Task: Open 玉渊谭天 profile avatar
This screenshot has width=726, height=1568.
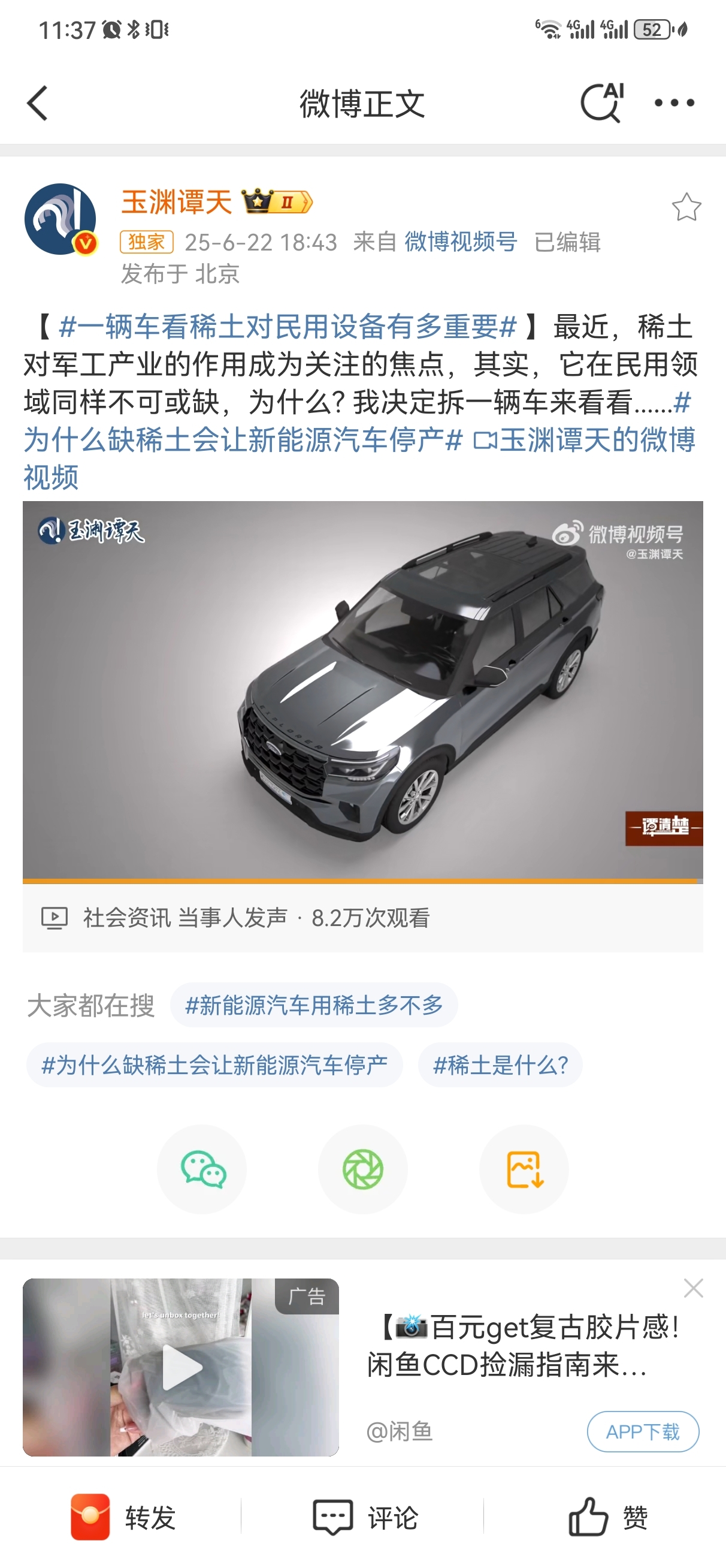Action: (x=60, y=219)
